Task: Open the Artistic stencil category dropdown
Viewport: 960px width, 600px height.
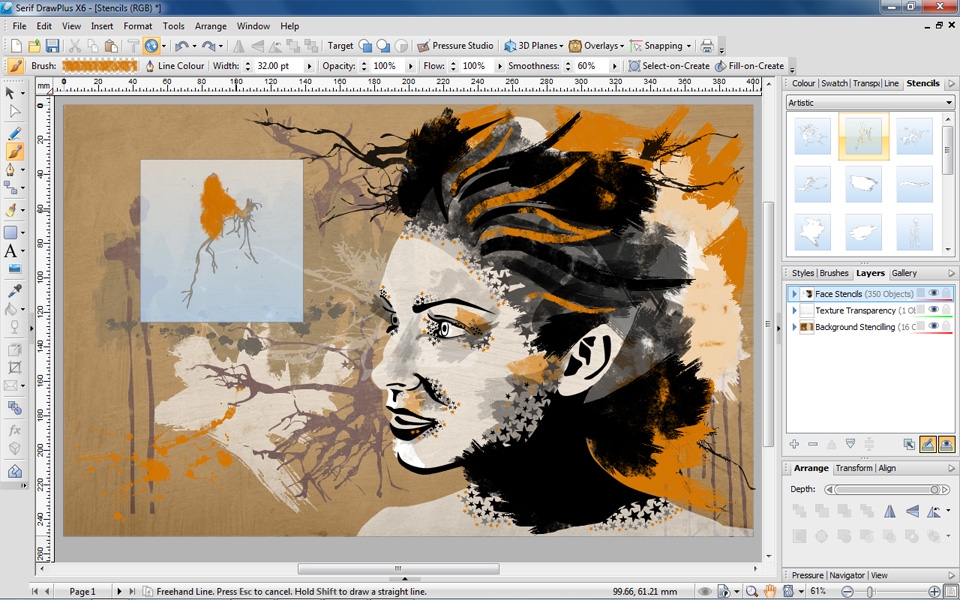Action: click(x=949, y=103)
